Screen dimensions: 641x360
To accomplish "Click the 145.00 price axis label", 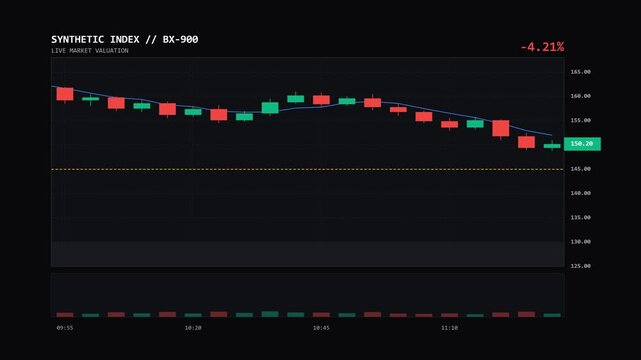I will click(580, 169).
